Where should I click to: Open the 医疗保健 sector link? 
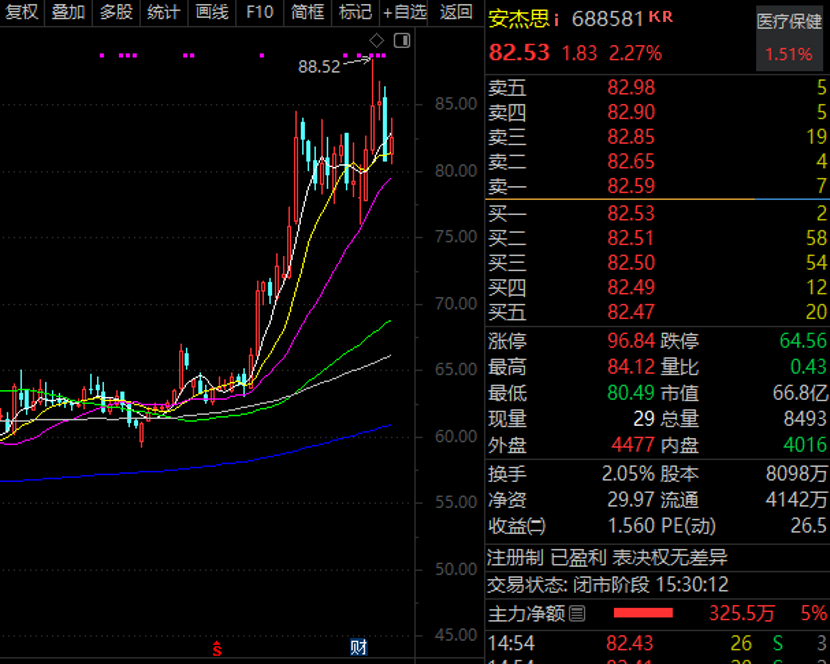pyautogui.click(x=789, y=21)
